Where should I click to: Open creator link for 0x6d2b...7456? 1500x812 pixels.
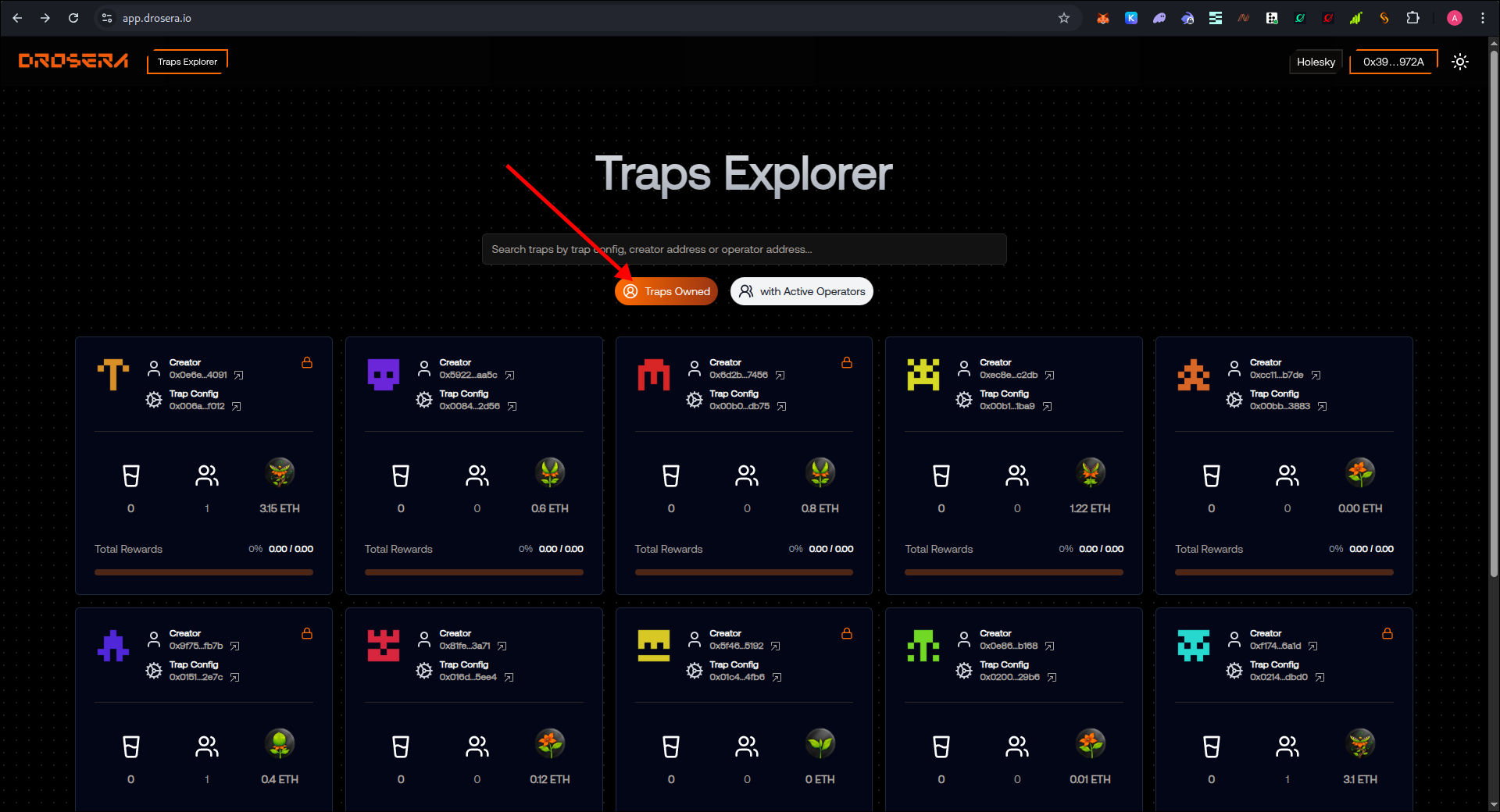pos(780,375)
